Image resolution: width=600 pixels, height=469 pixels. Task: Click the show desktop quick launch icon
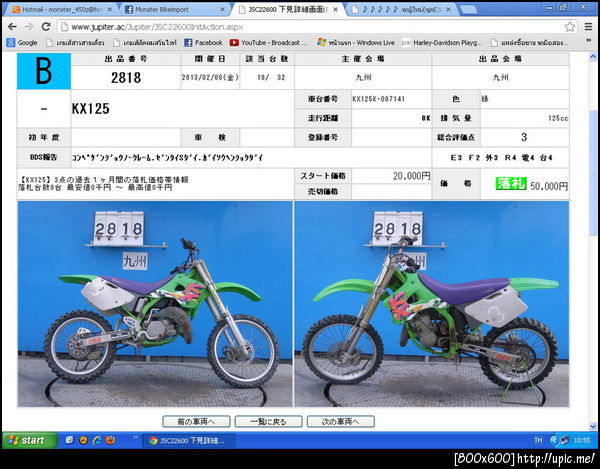(69, 440)
